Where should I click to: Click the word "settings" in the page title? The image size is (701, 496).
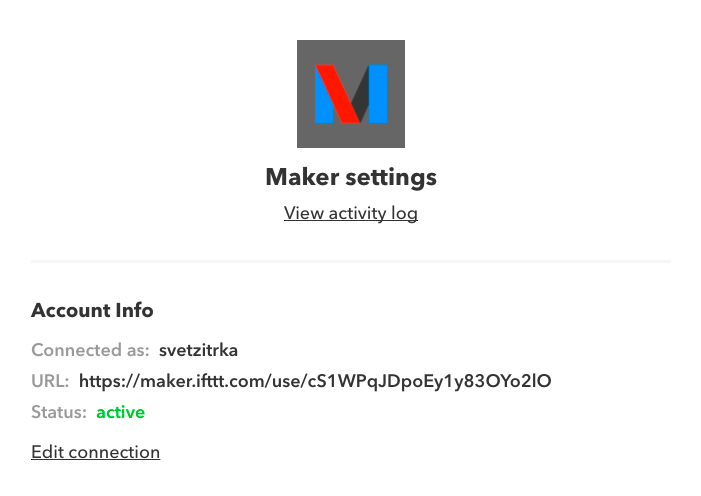[391, 178]
